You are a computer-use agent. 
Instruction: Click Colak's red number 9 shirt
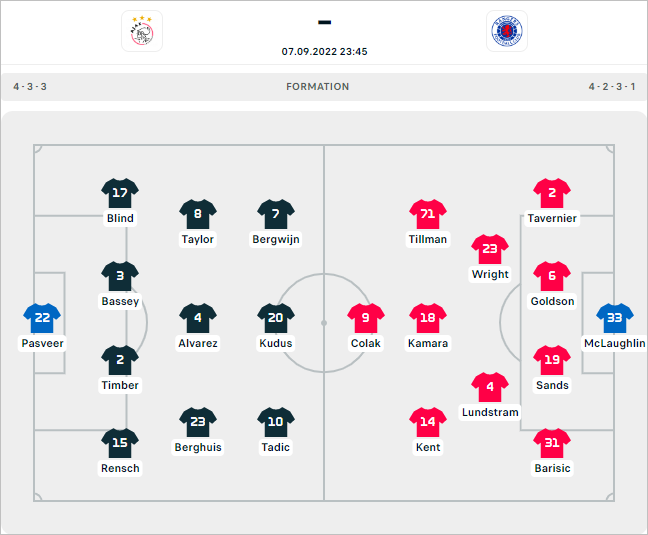(365, 318)
